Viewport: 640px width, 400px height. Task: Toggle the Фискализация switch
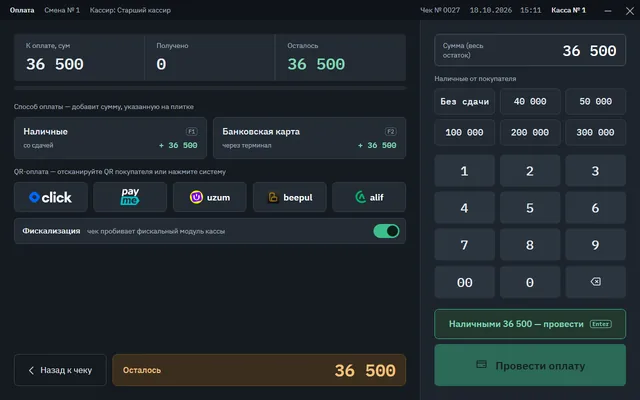[x=386, y=231]
